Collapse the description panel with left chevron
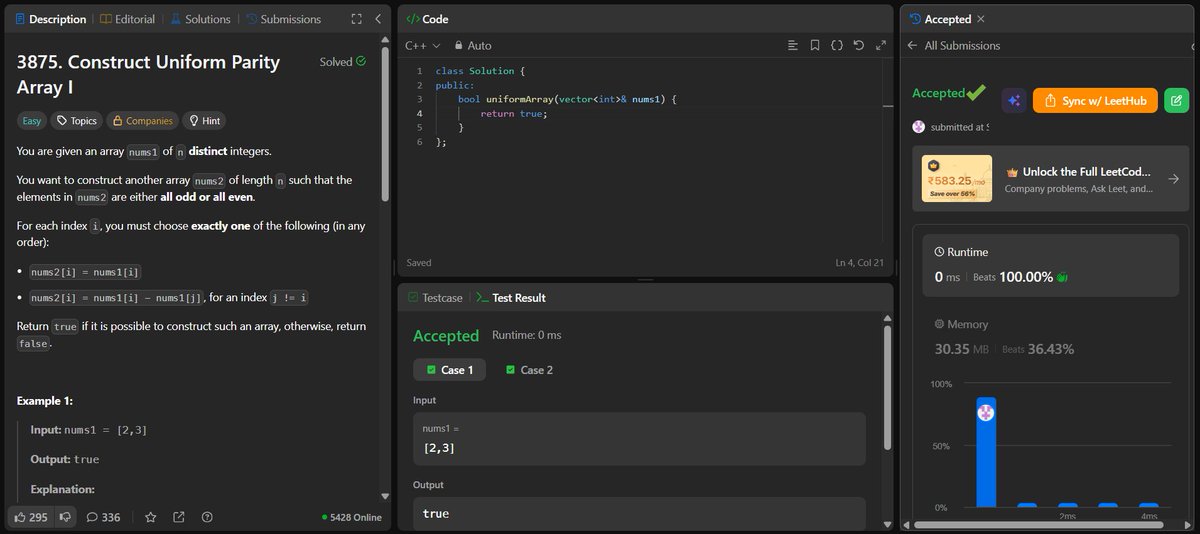Screen dimensions: 1200x534 click(378, 19)
